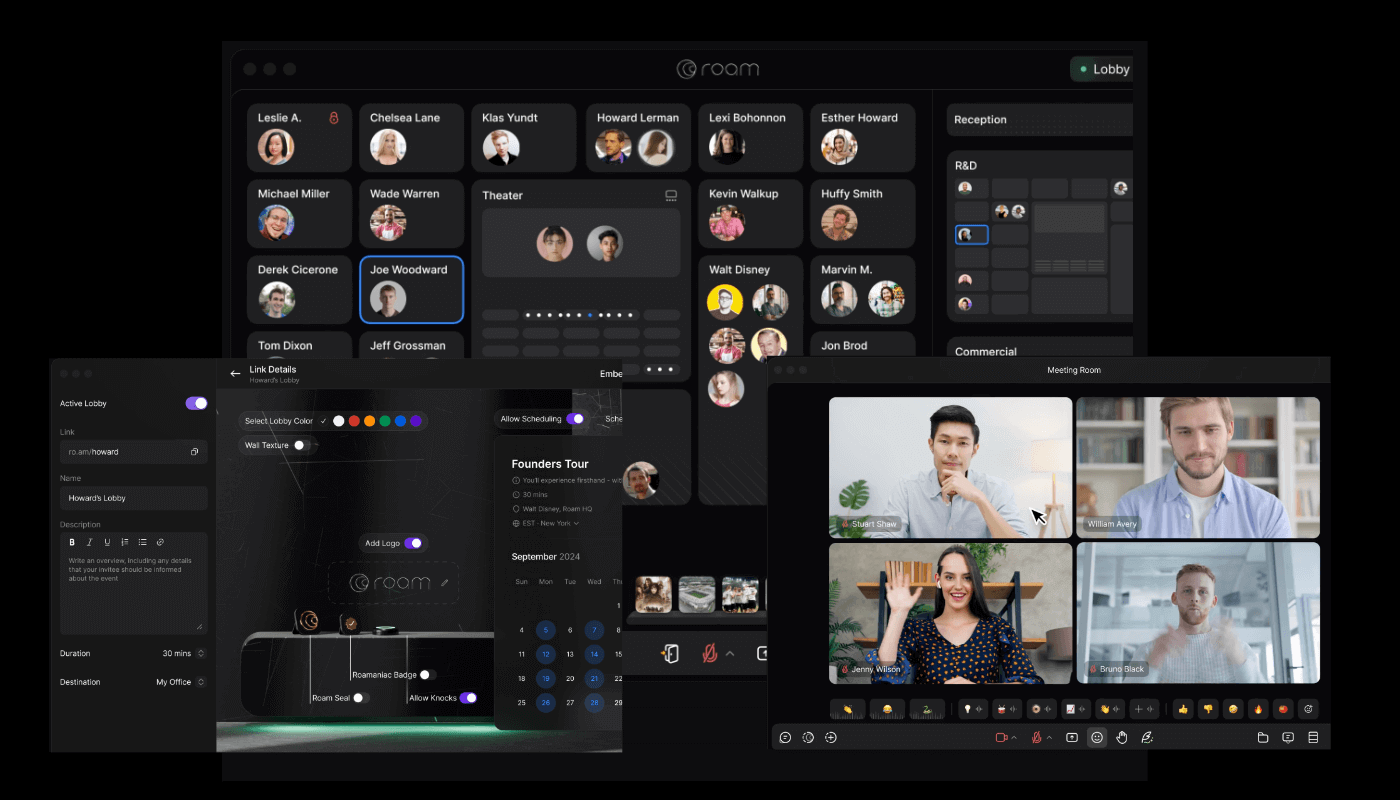Open the muted microphone options chevron
The height and width of the screenshot is (800, 1400).
[x=1049, y=738]
